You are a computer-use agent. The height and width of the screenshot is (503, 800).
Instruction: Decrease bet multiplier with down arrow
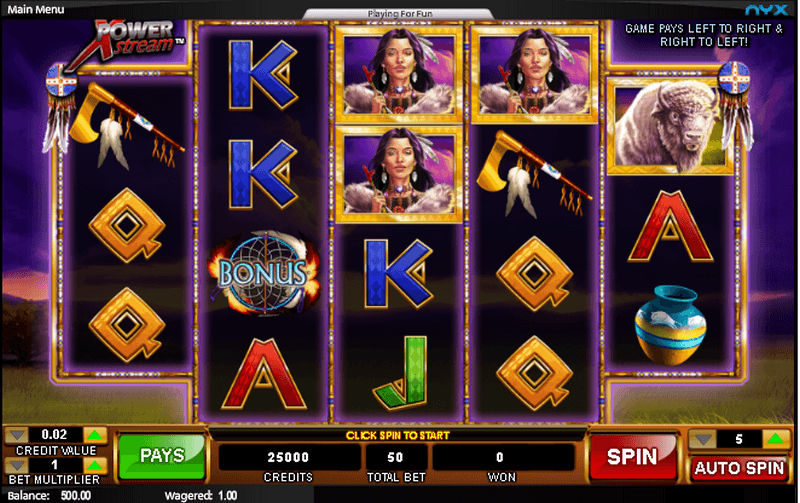[16, 465]
